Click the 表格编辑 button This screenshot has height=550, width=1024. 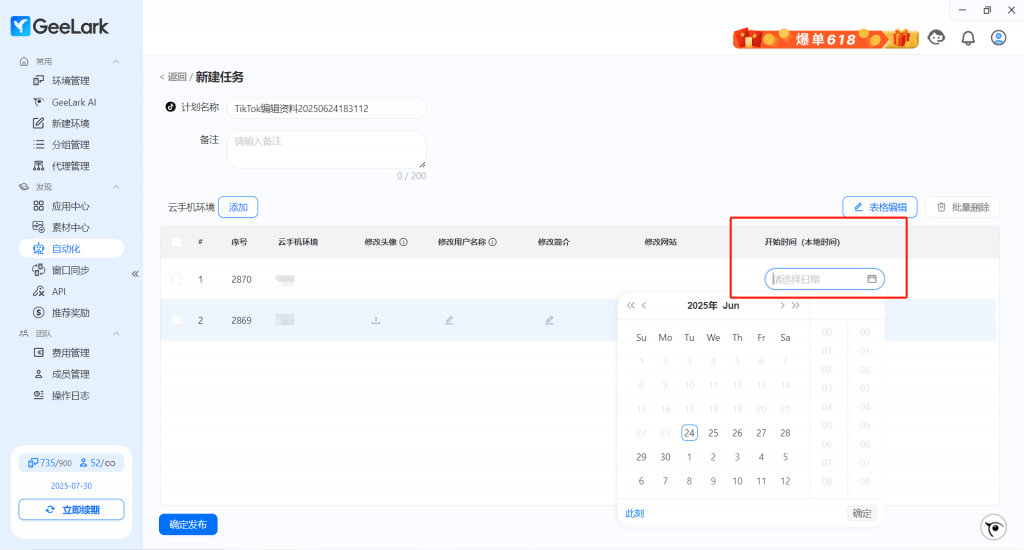[880, 207]
